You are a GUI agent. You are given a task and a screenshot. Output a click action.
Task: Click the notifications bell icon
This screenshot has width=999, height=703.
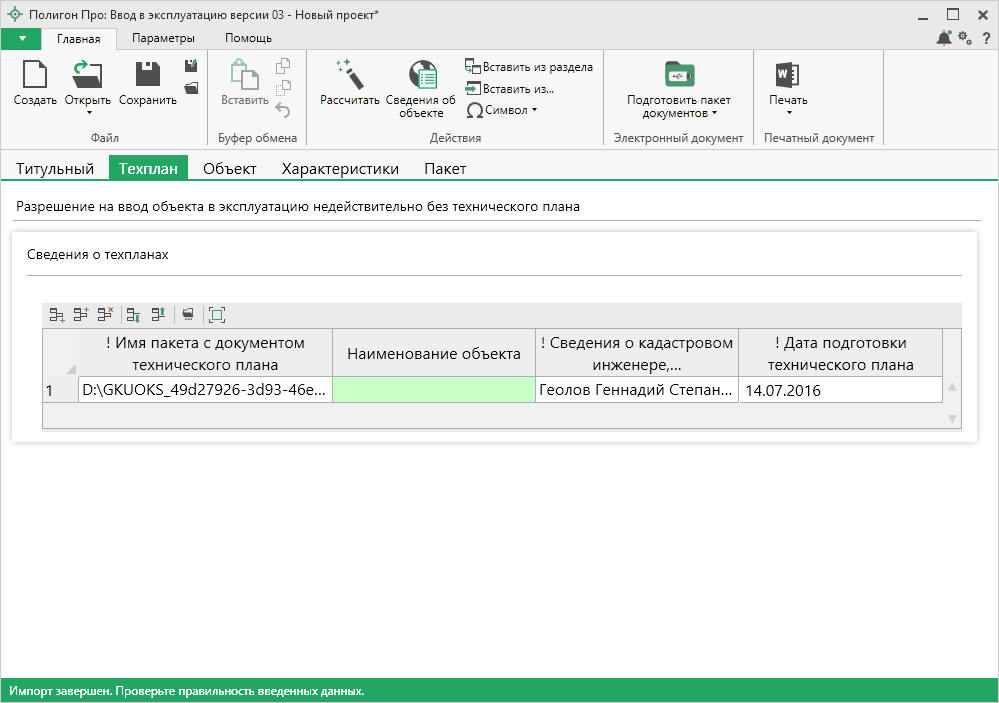pos(943,38)
